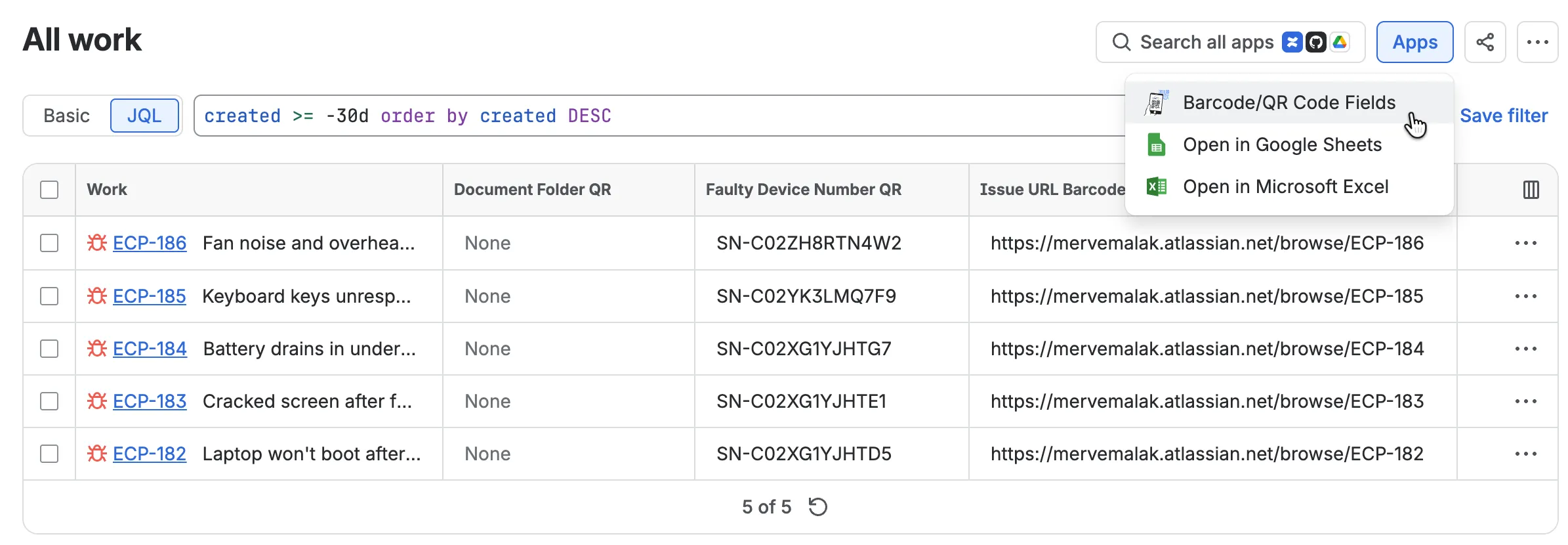1568x545 pixels.
Task: Check the ECP-183 row checkbox
Action: pos(49,401)
